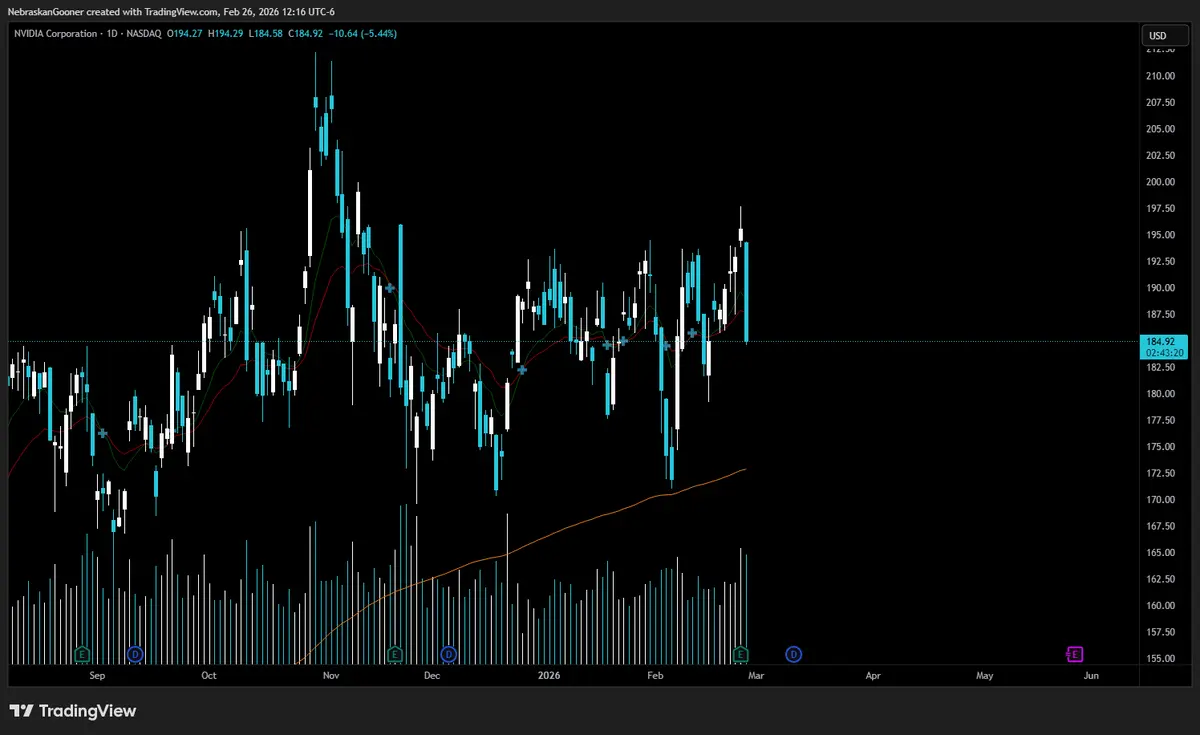Click the open value O194.27

pyautogui.click(x=185, y=35)
